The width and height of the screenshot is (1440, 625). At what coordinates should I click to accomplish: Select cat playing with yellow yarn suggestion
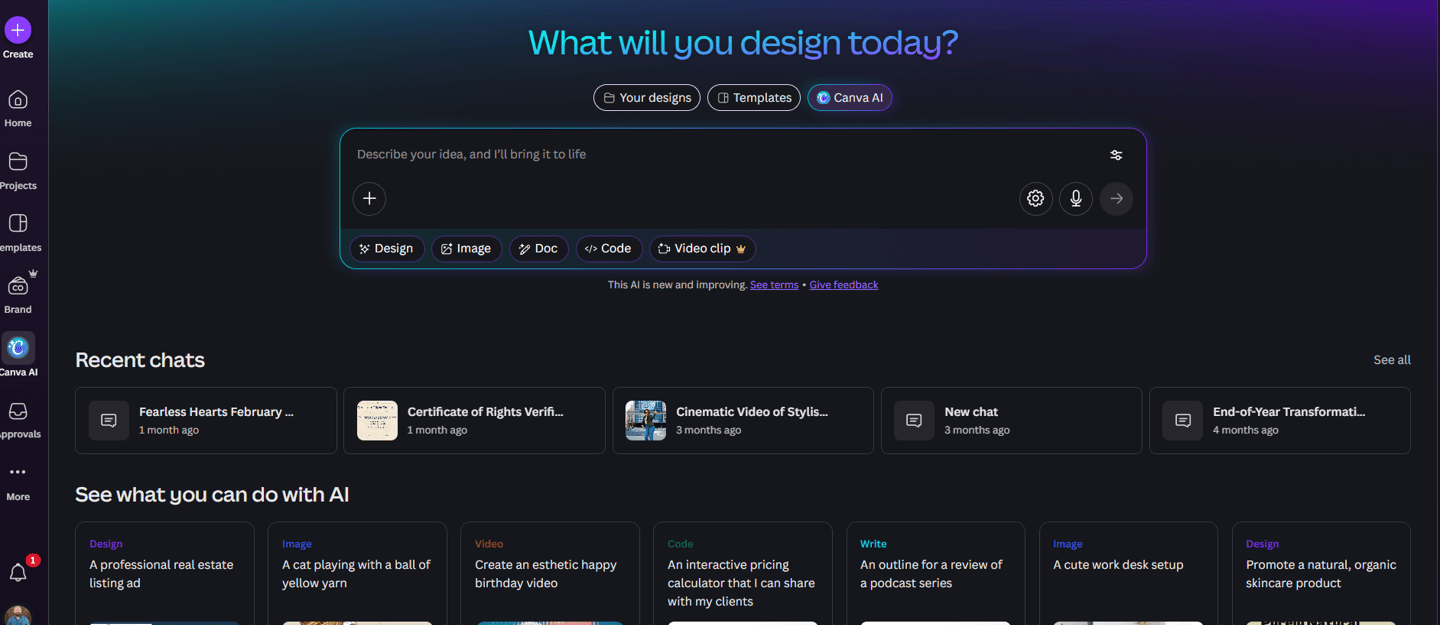357,573
